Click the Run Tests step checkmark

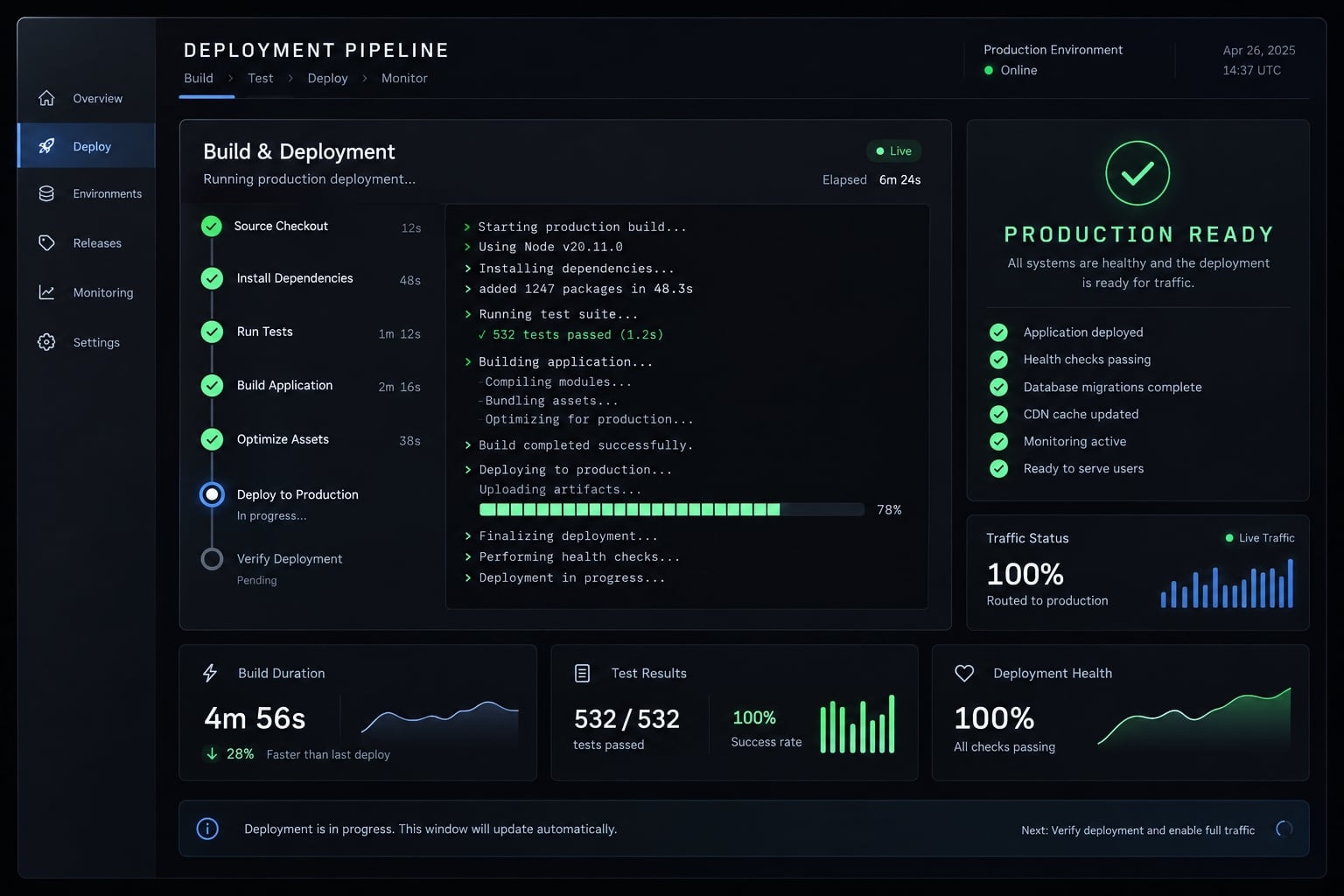pyautogui.click(x=212, y=332)
